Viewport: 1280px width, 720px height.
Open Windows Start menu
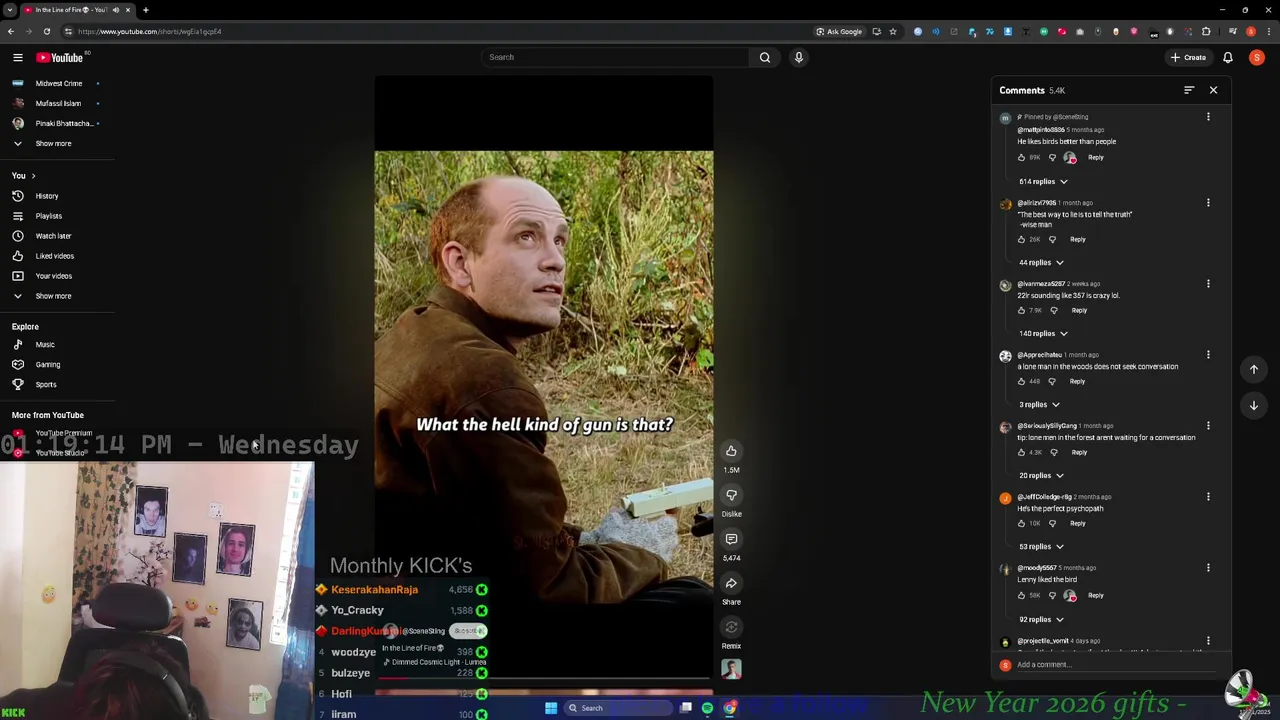(550, 708)
